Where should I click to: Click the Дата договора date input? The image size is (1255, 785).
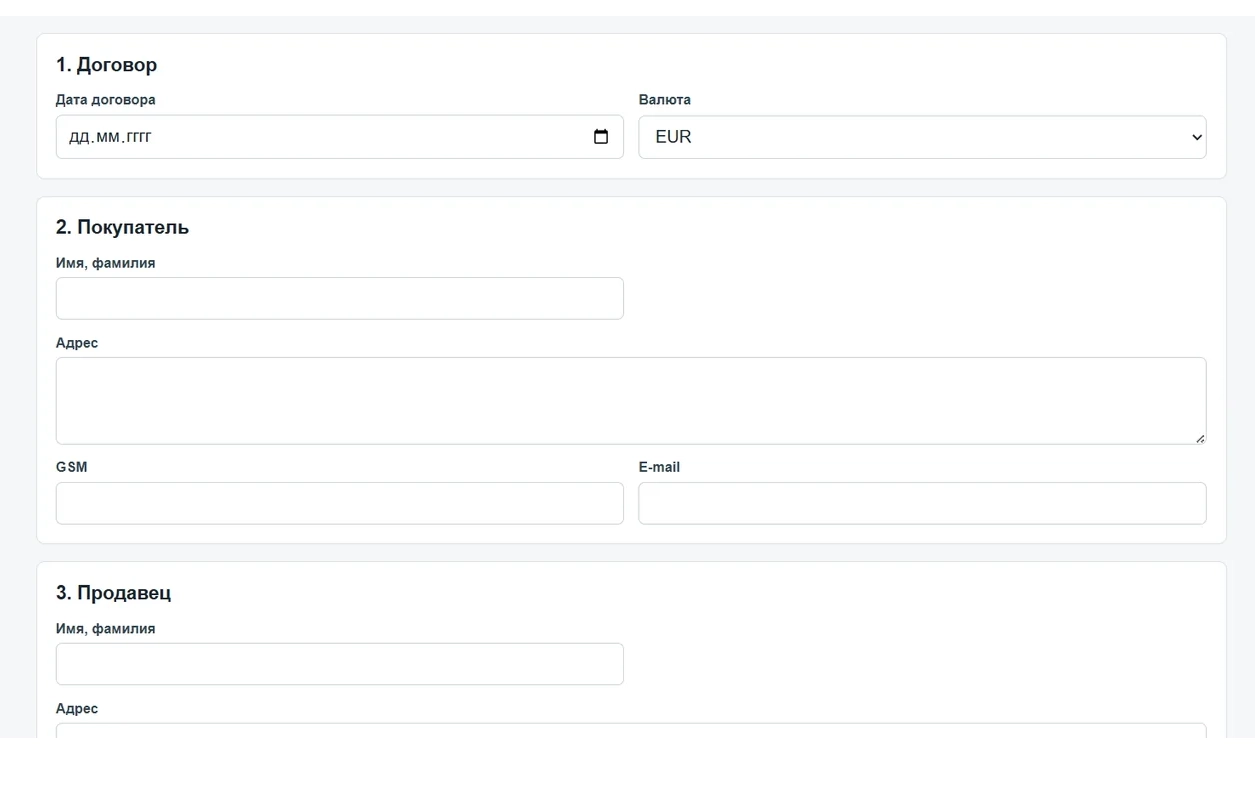click(340, 137)
